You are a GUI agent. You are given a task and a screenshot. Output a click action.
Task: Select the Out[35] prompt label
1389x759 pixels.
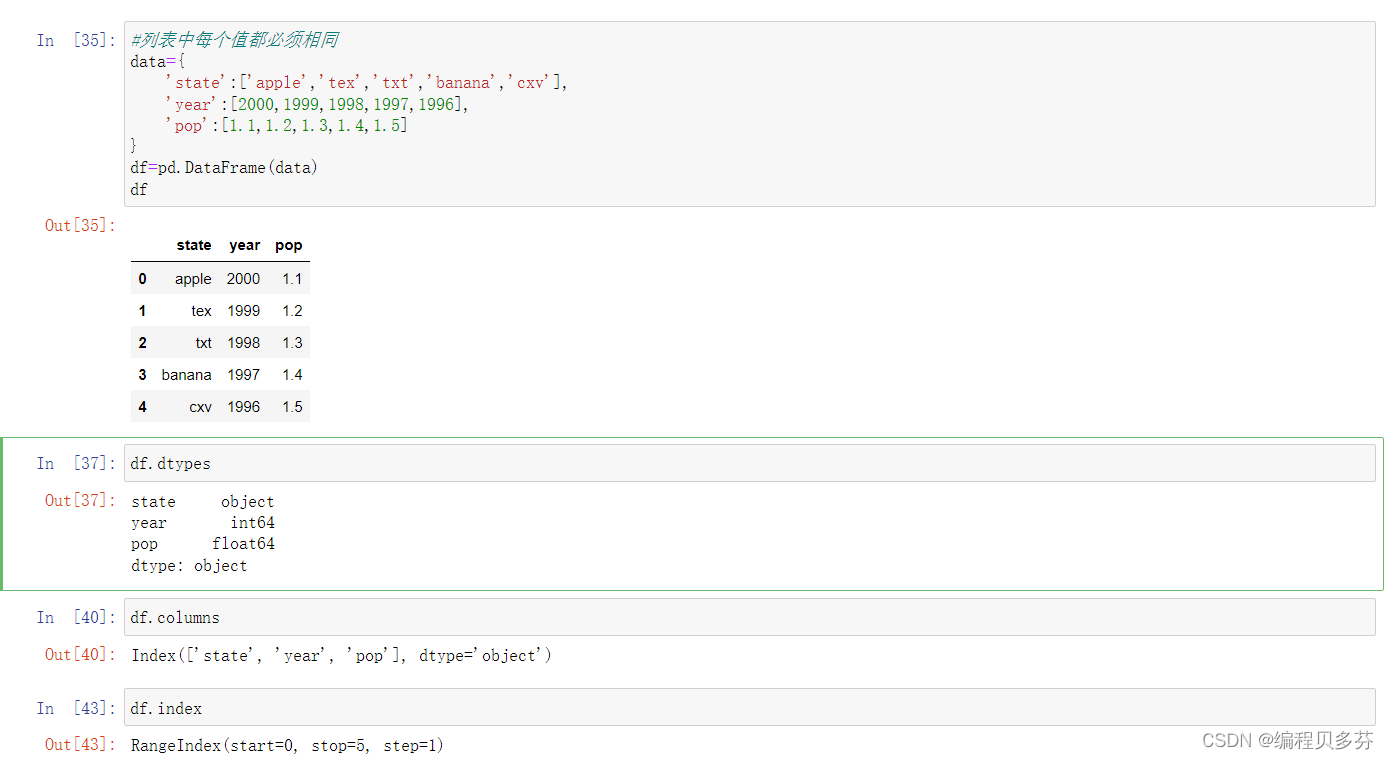point(80,225)
